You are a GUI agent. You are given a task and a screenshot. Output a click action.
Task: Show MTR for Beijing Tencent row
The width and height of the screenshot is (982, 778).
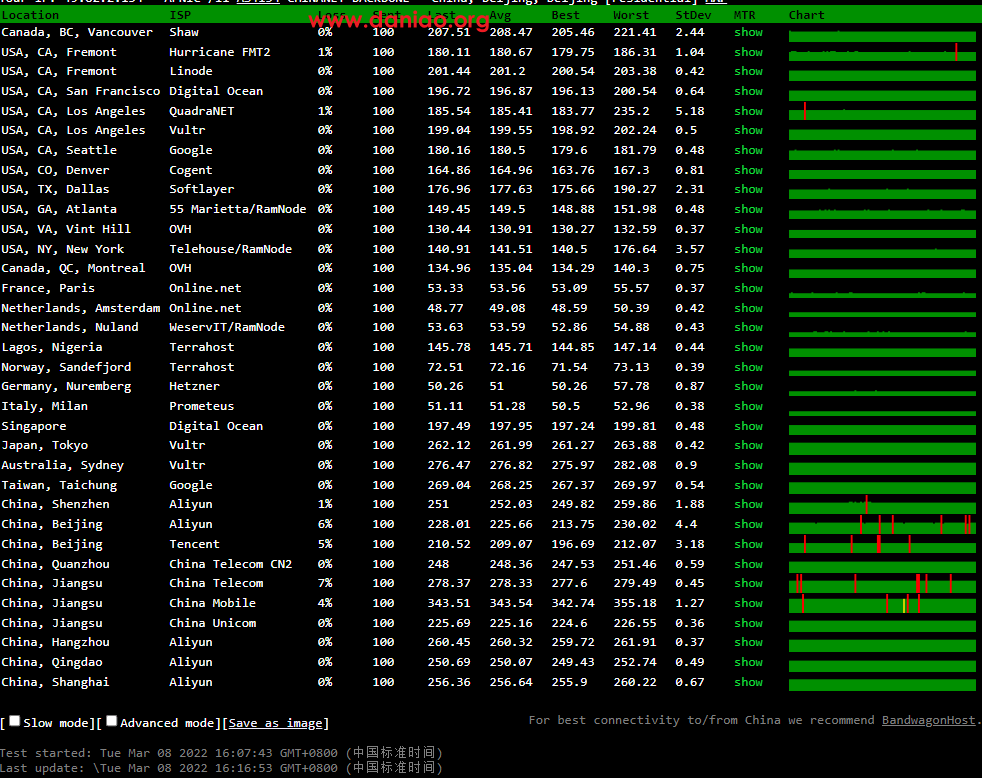pyautogui.click(x=748, y=544)
